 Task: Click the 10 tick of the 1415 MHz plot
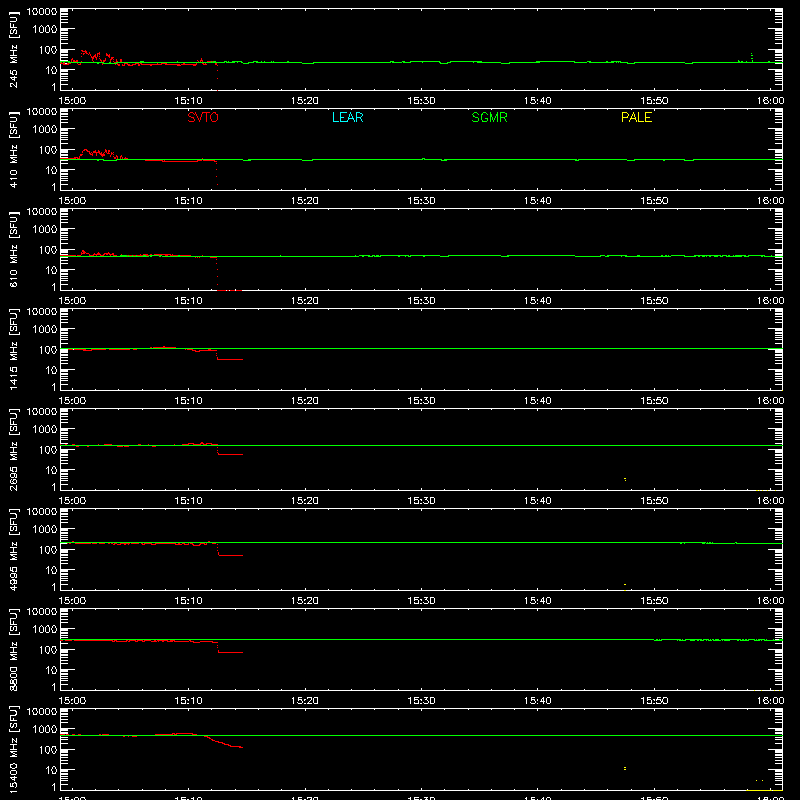[51, 370]
